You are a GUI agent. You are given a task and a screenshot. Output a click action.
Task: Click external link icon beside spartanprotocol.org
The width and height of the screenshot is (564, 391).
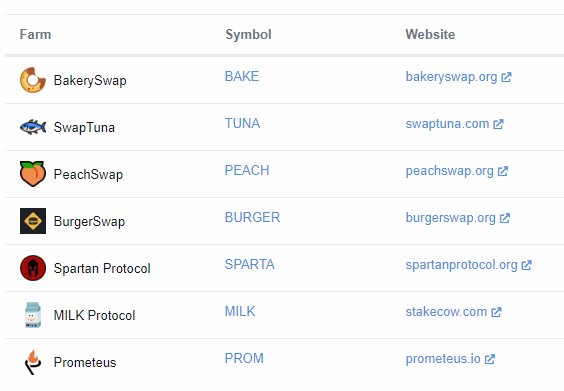click(x=527, y=265)
